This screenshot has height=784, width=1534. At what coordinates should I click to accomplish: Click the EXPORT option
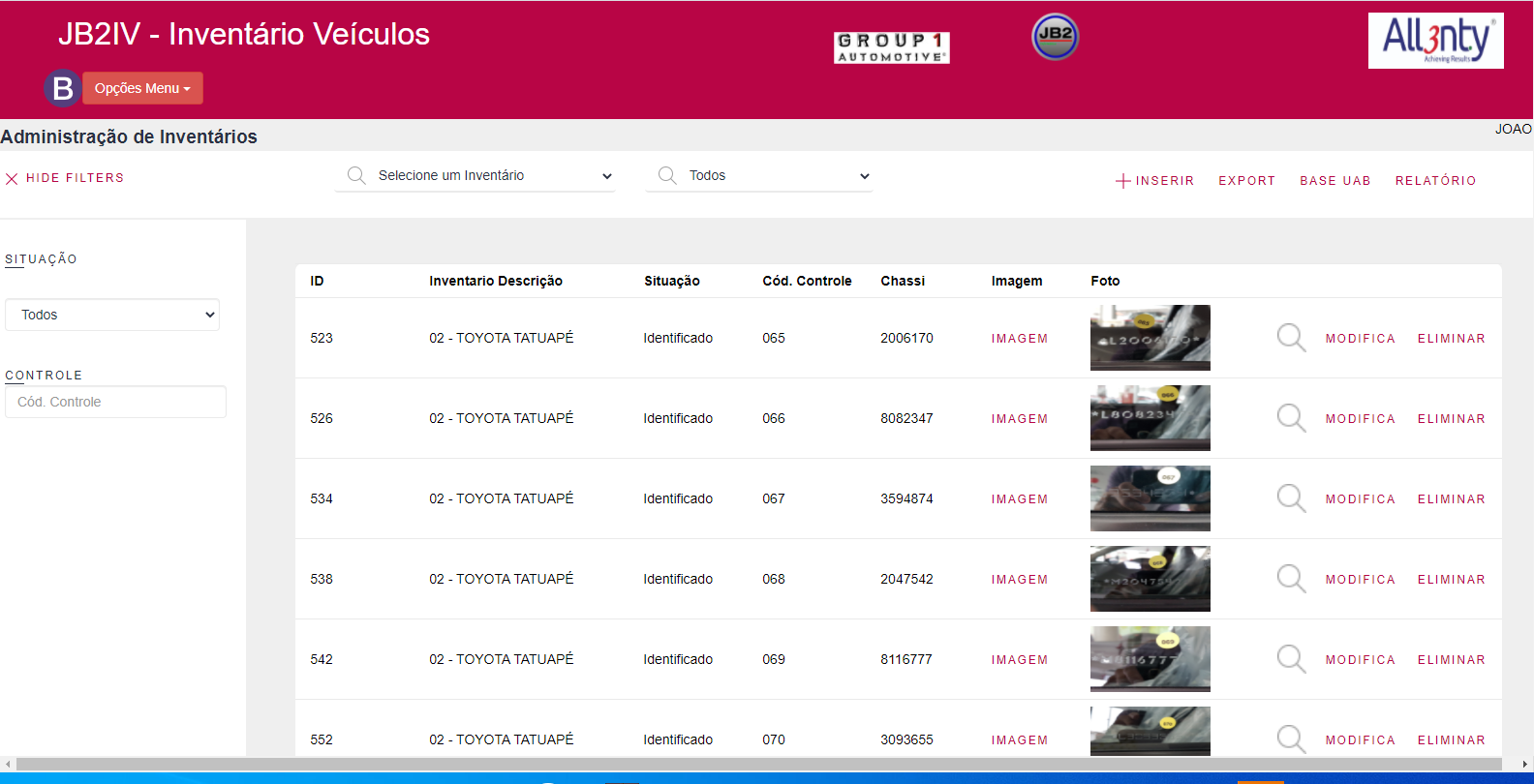(x=1246, y=181)
